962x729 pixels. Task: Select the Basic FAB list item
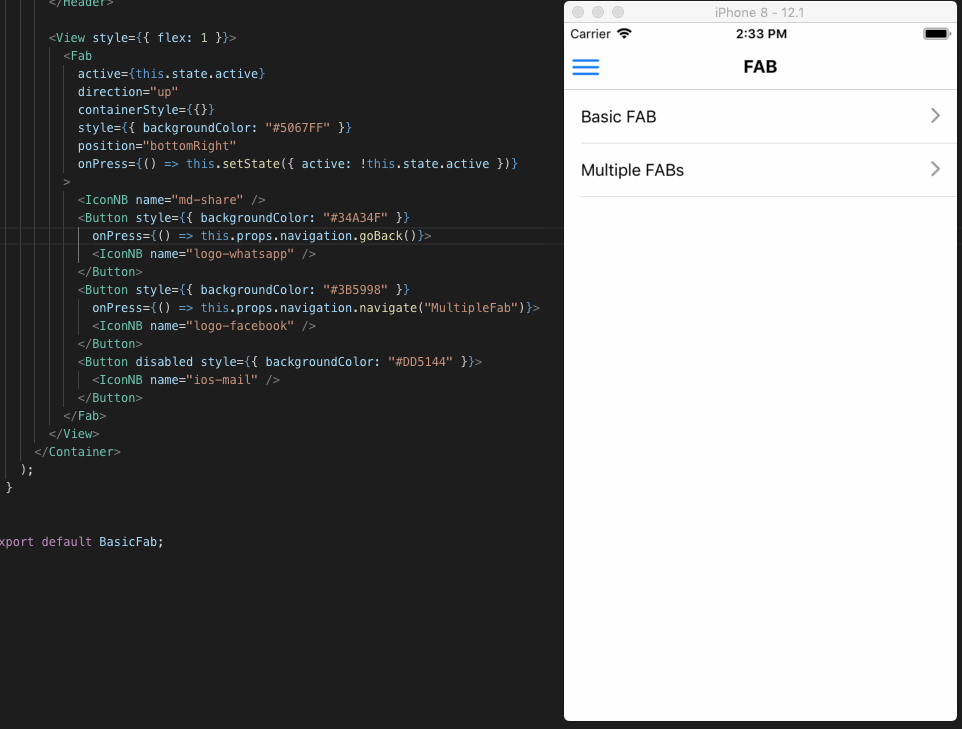(x=618, y=117)
